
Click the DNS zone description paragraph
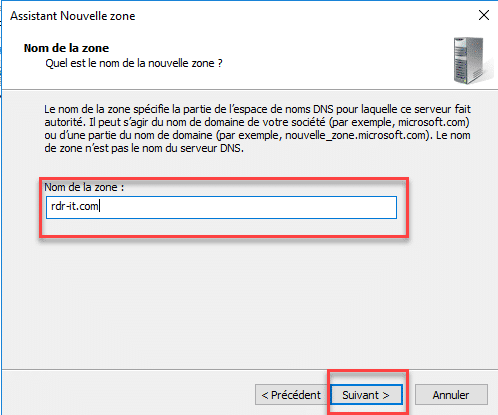pyautogui.click(x=258, y=129)
